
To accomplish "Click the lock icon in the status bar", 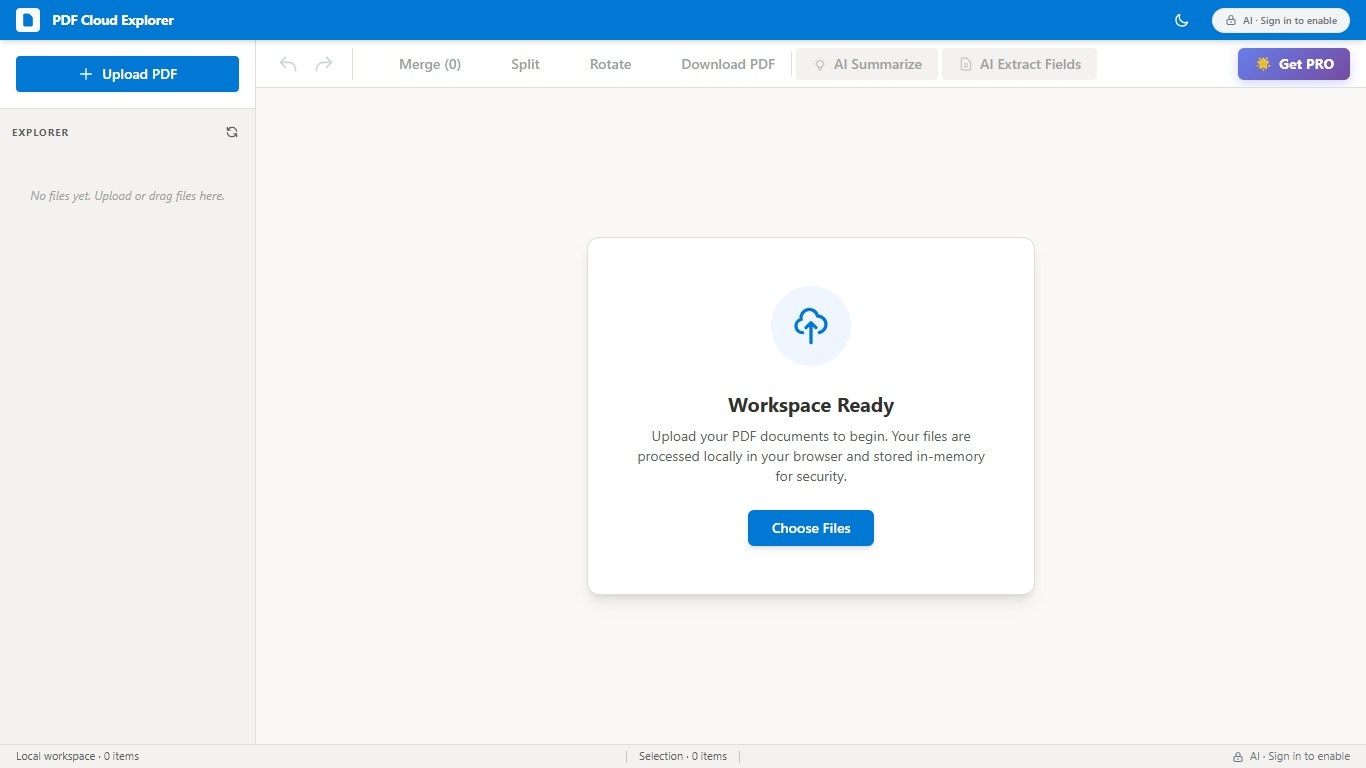I will [x=1238, y=756].
